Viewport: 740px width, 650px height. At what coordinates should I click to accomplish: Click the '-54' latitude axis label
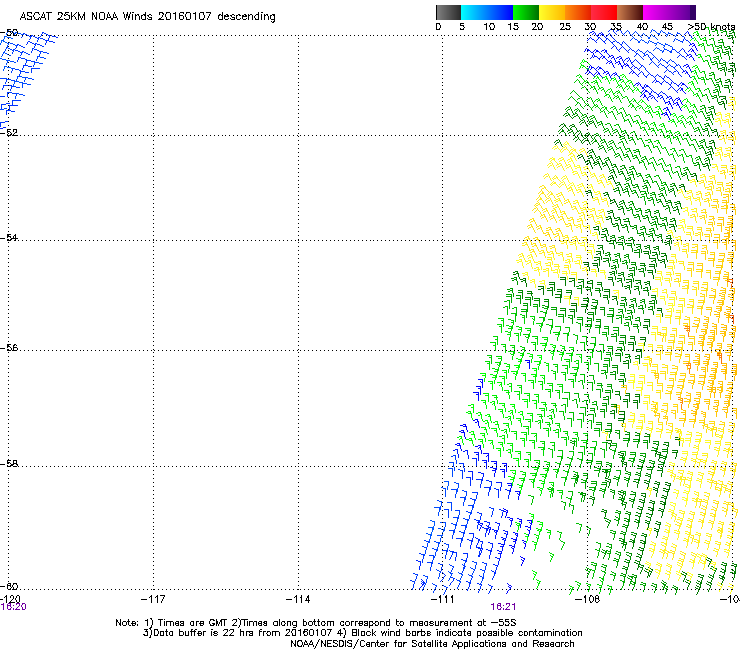coord(9,237)
